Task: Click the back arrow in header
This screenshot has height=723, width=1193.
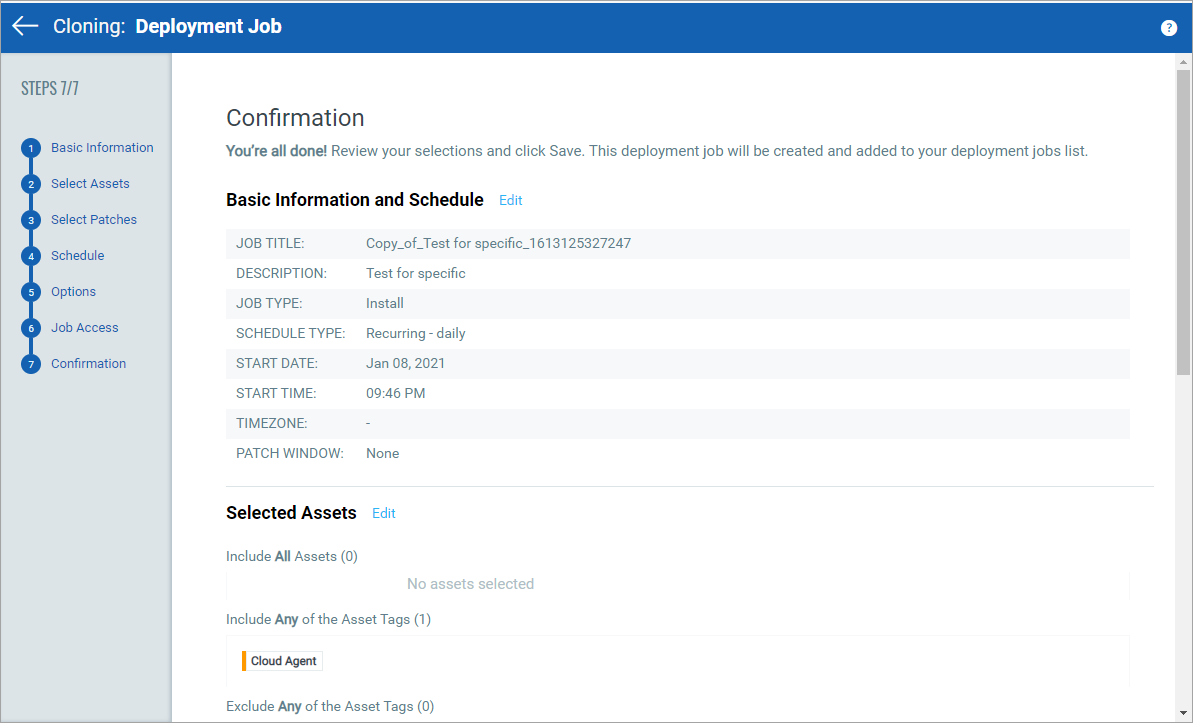Action: 25,27
